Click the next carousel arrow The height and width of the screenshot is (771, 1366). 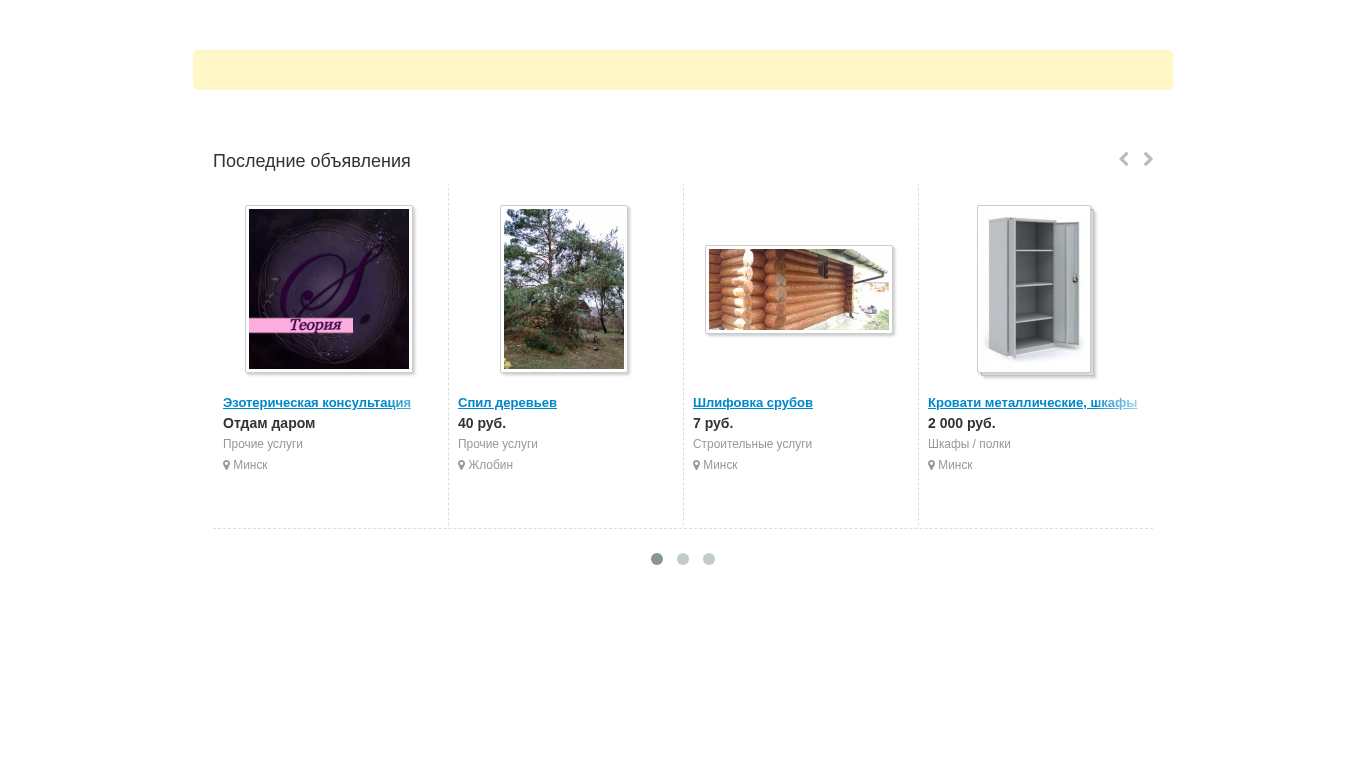tap(1148, 159)
